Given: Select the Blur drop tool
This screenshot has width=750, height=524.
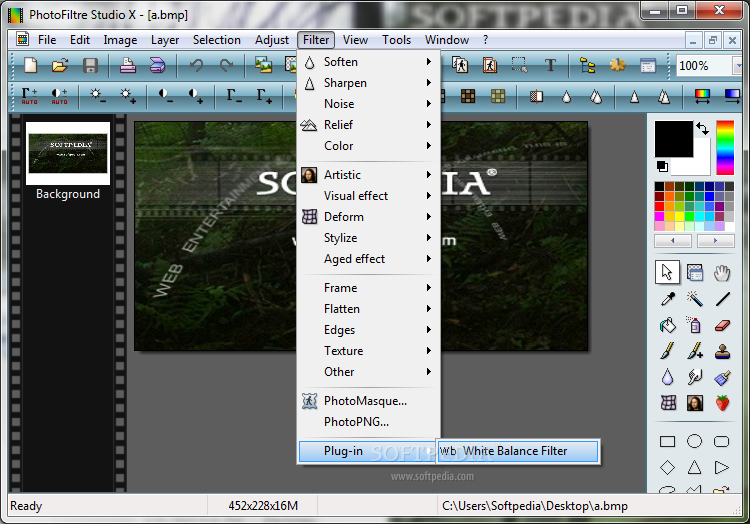Looking at the screenshot, I should click(667, 377).
